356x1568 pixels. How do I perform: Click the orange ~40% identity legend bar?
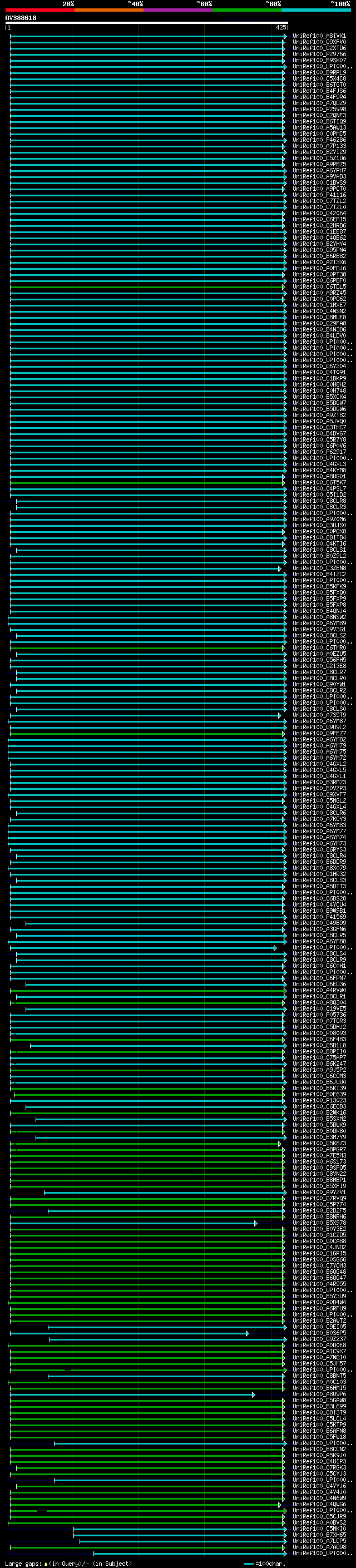(x=109, y=10)
